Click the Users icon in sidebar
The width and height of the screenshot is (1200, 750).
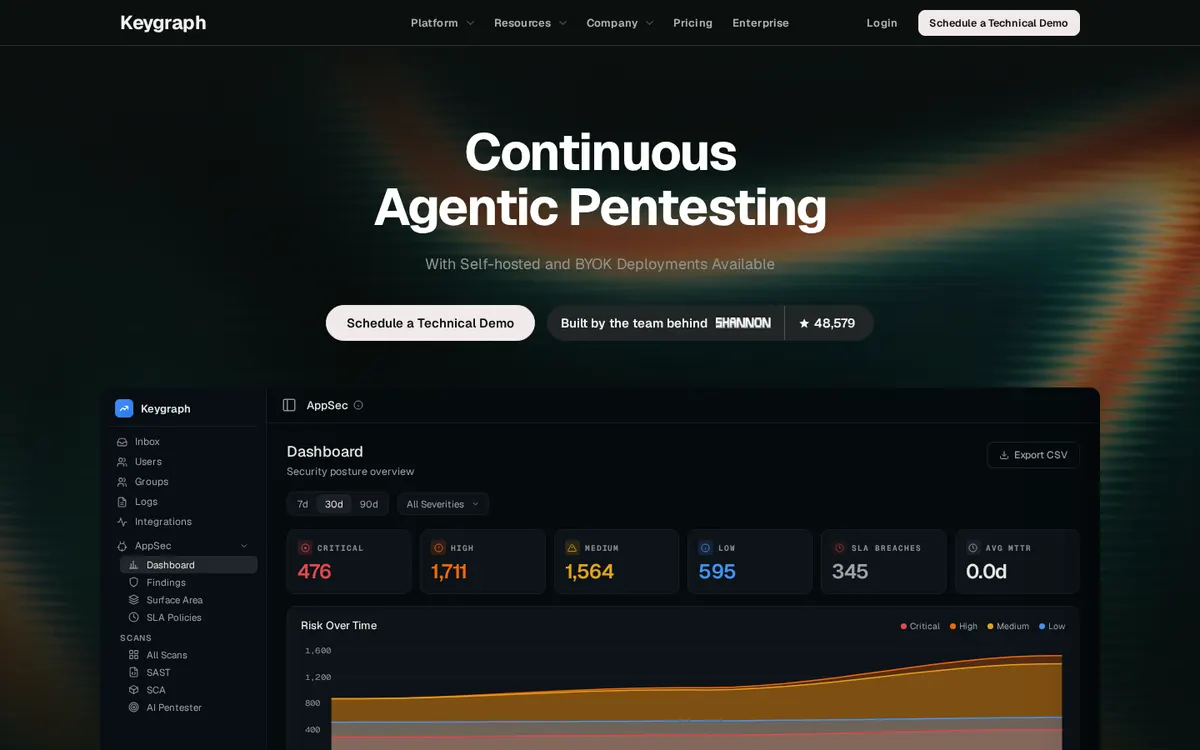122,462
